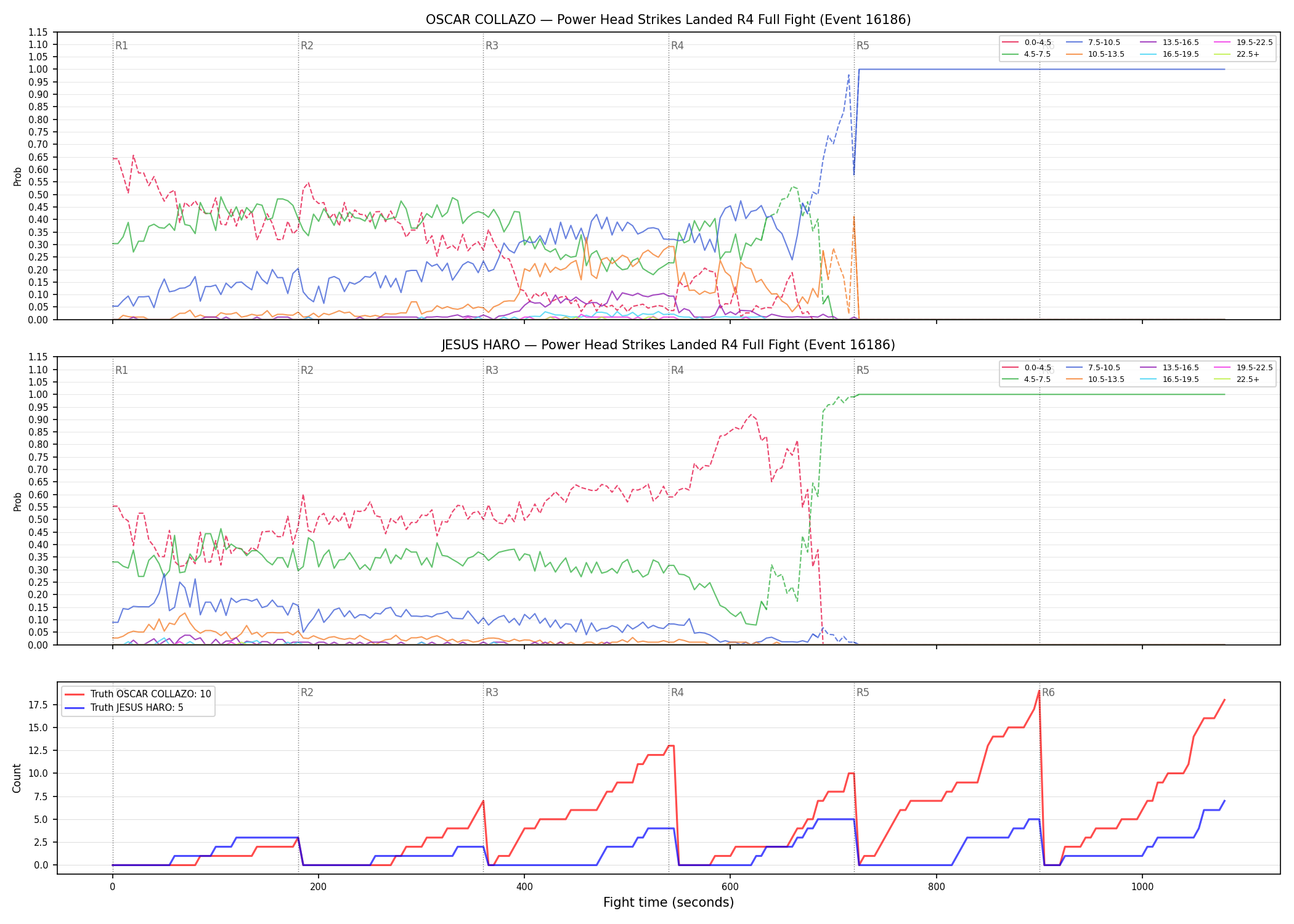Click R5 round marker in Haro chart
Image resolution: width=1294 pixels, height=924 pixels.
click(863, 370)
